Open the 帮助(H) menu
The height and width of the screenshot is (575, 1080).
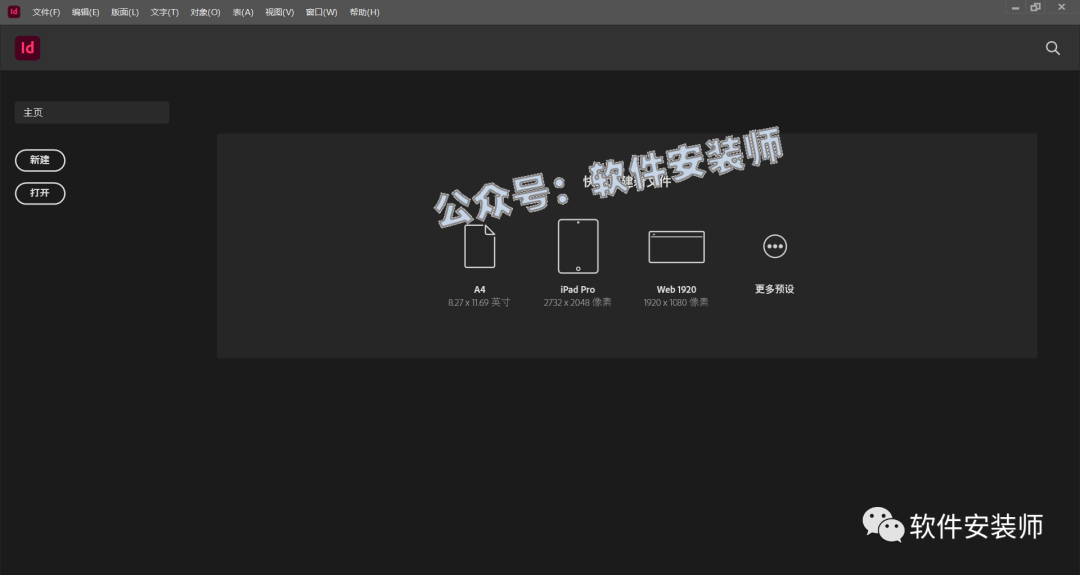(x=364, y=12)
